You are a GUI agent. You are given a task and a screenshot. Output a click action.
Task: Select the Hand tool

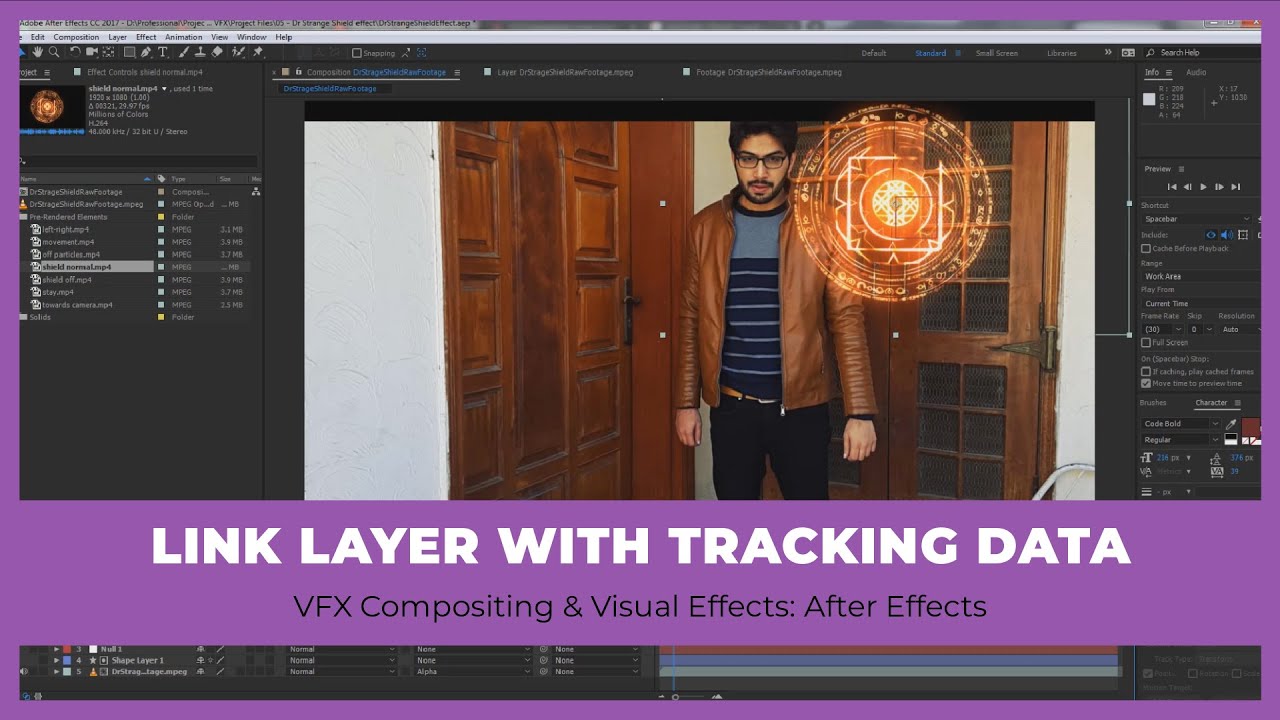(38, 52)
